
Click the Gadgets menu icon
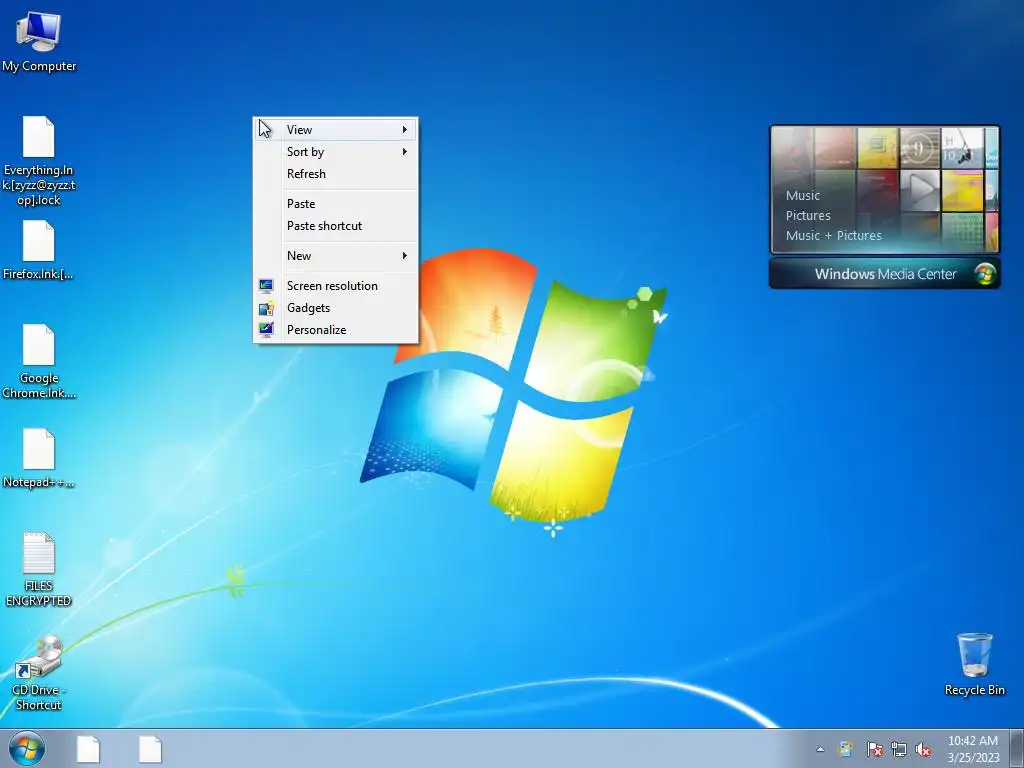tap(266, 308)
